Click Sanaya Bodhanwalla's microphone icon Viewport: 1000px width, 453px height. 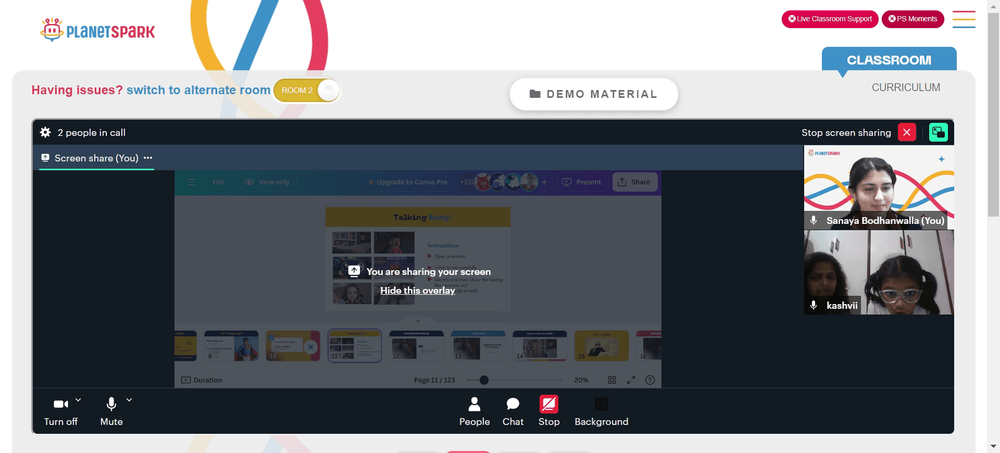(x=813, y=220)
